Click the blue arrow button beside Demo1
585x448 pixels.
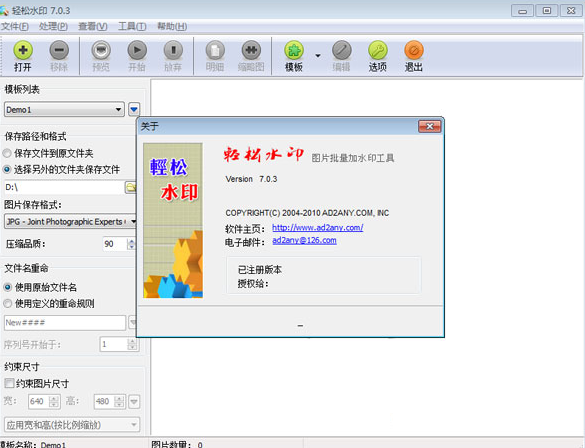pos(134,109)
